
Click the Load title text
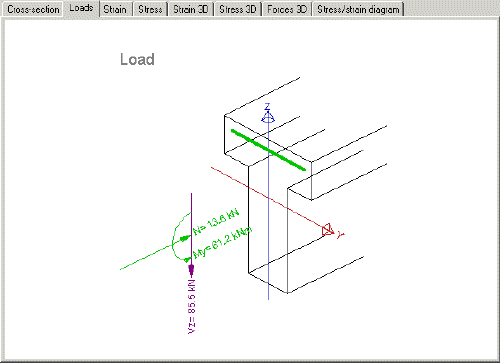pyautogui.click(x=137, y=59)
